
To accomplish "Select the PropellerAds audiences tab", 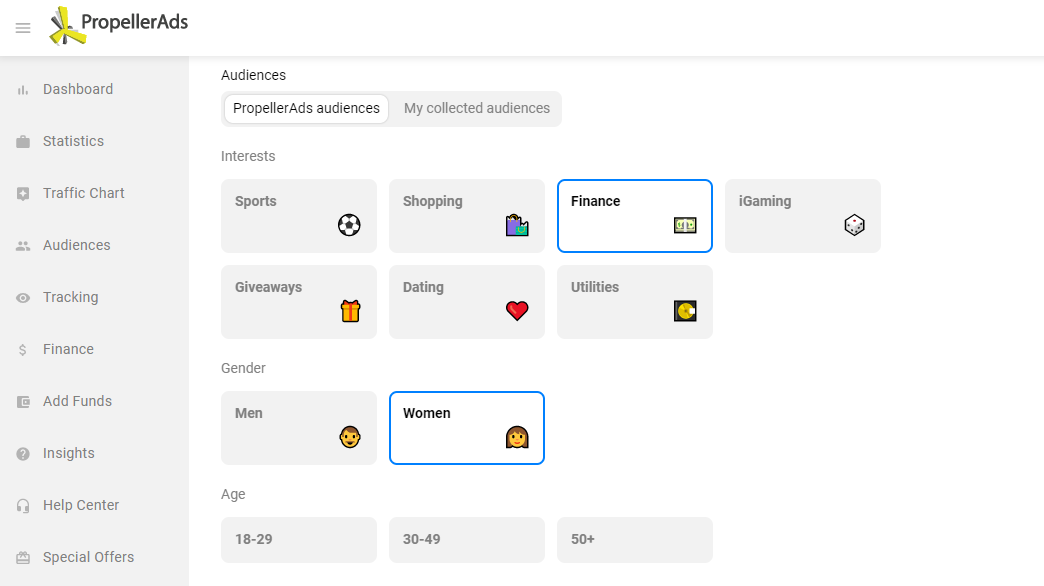I will point(306,108).
